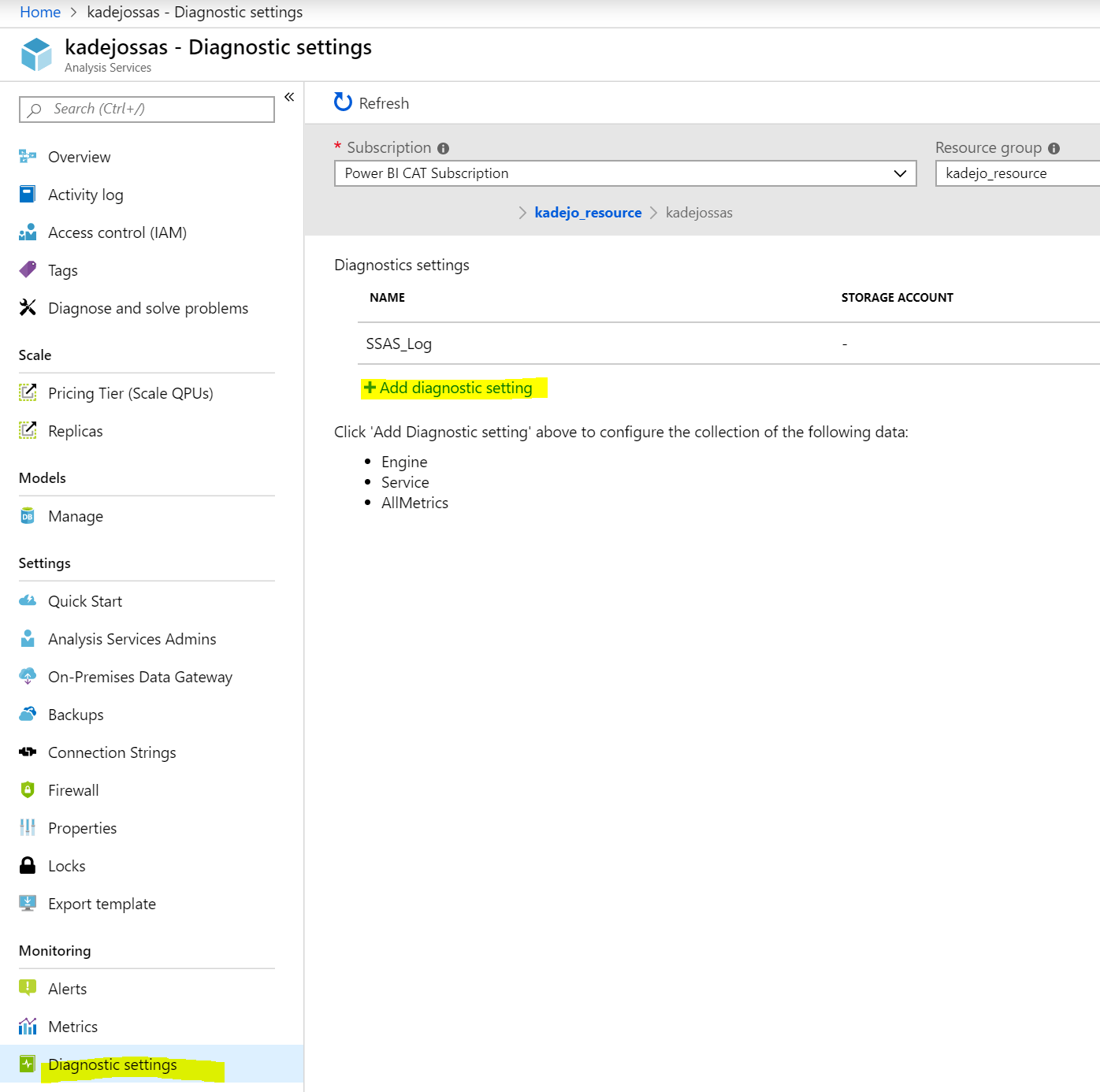The height and width of the screenshot is (1092, 1100).
Task: Click the On-Premises Data Gateway icon
Action: 28,676
